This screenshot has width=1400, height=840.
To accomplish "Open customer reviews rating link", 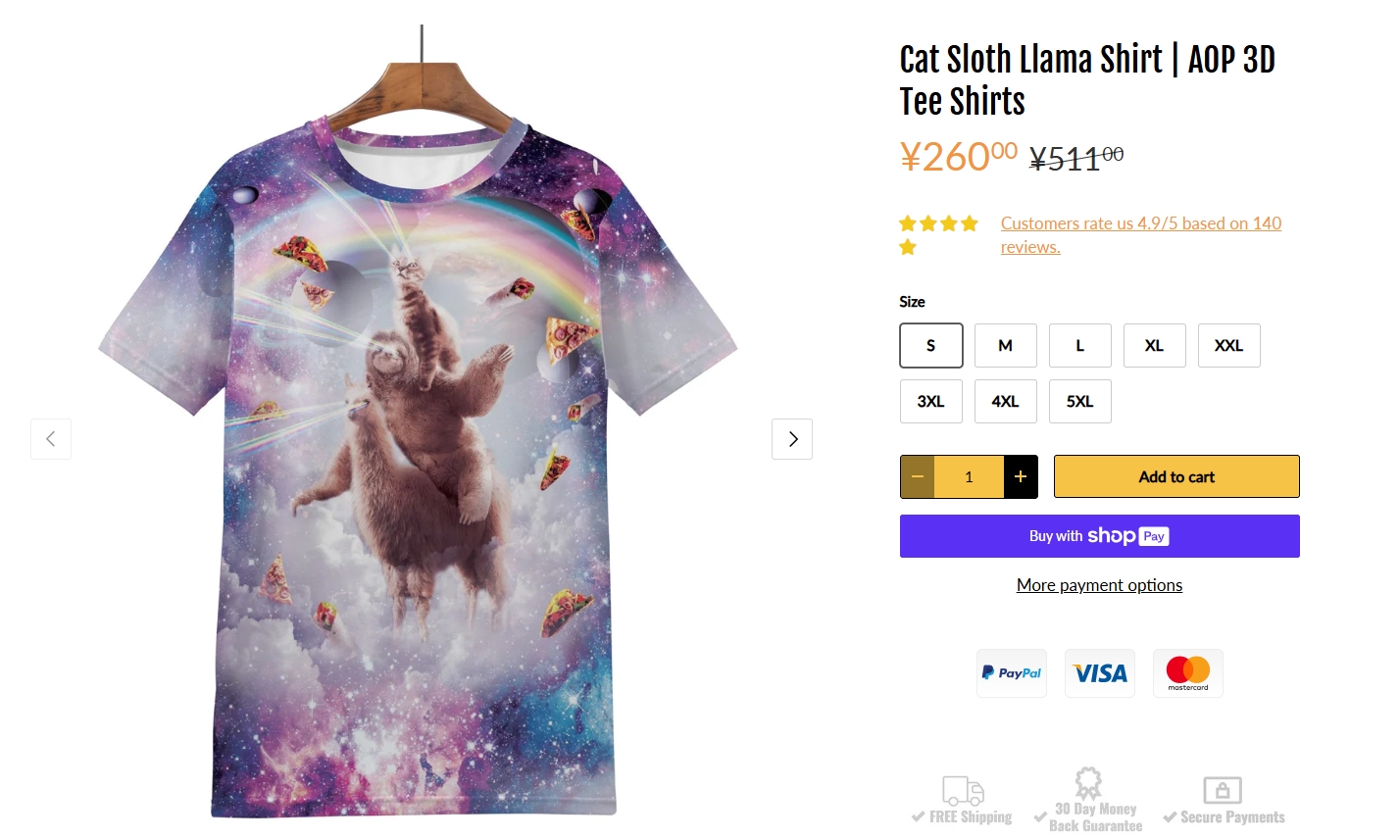I will [1141, 235].
